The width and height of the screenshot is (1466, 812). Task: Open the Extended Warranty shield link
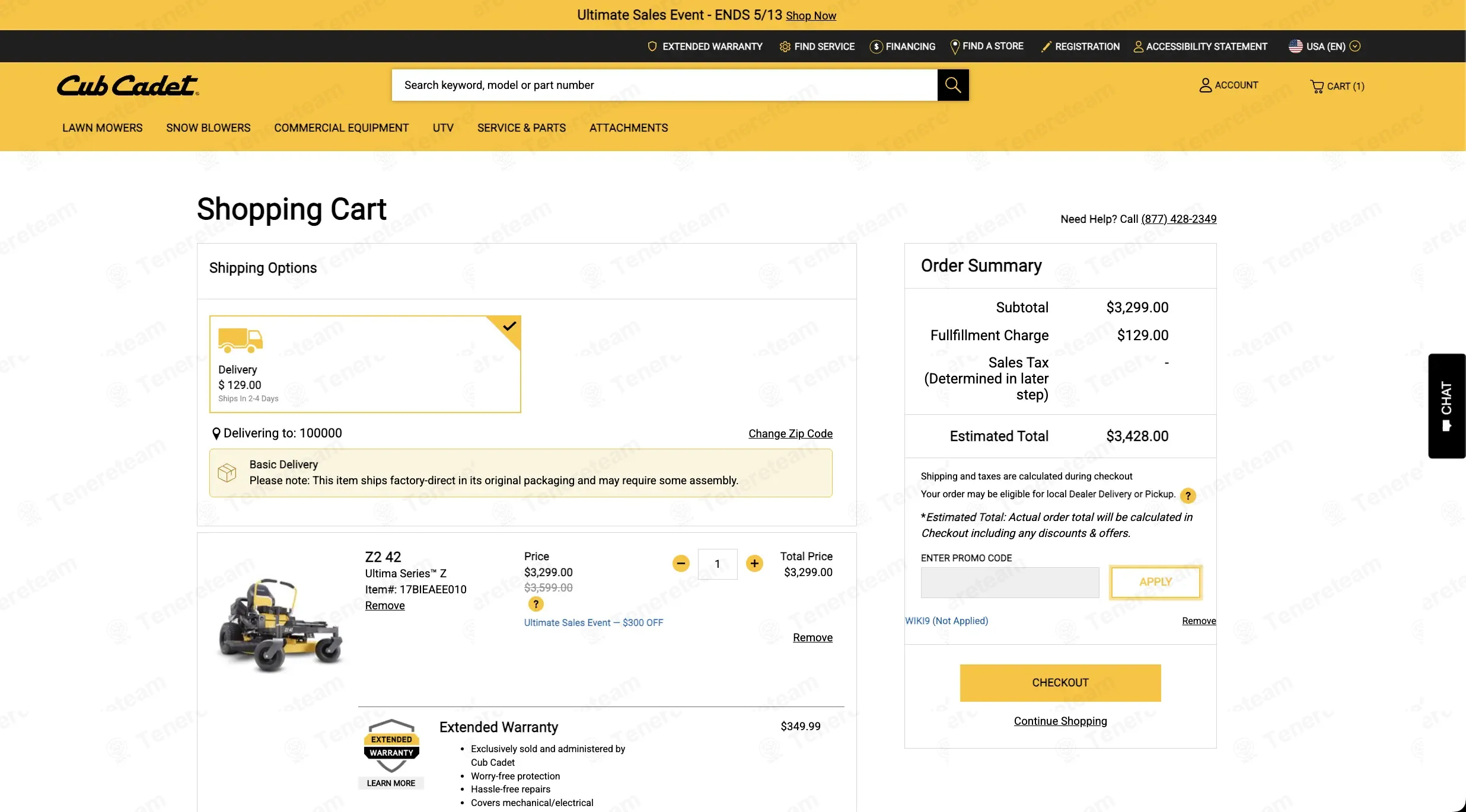click(705, 46)
